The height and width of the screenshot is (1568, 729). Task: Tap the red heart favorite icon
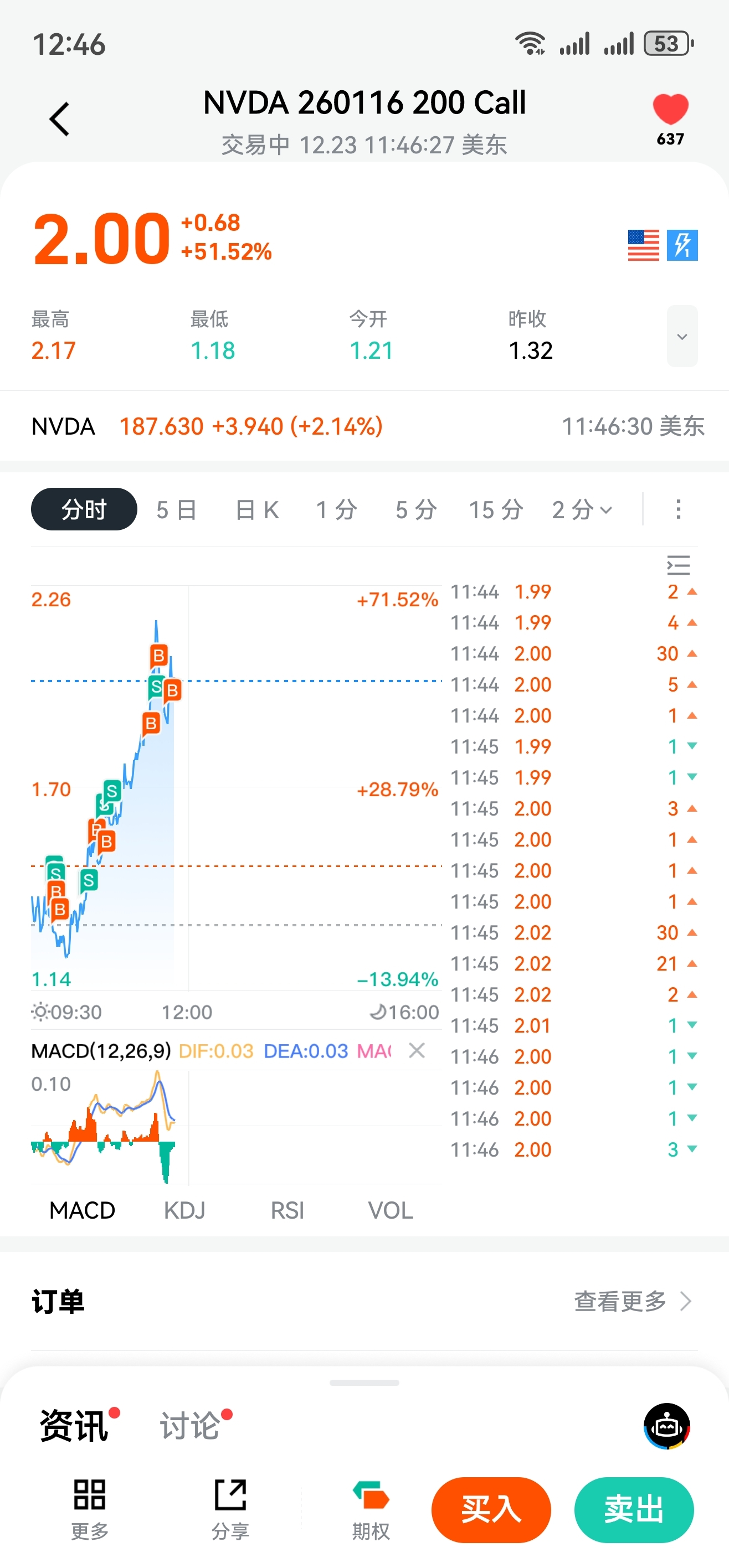coord(670,110)
